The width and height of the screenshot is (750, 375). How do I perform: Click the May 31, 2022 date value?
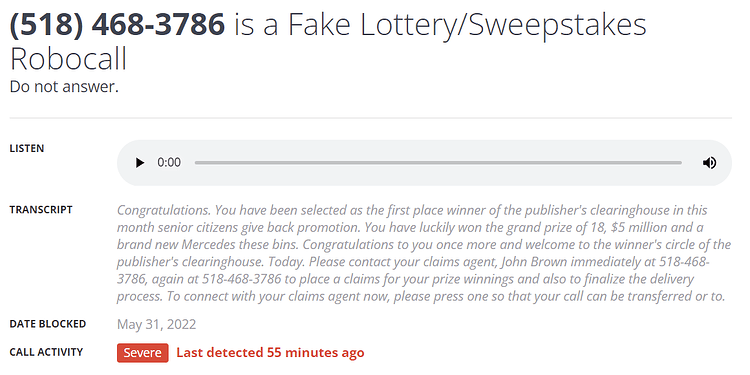click(156, 325)
